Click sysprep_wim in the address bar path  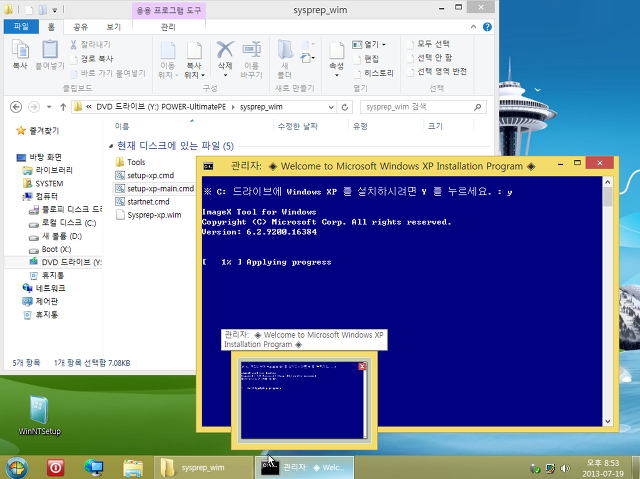pos(261,107)
